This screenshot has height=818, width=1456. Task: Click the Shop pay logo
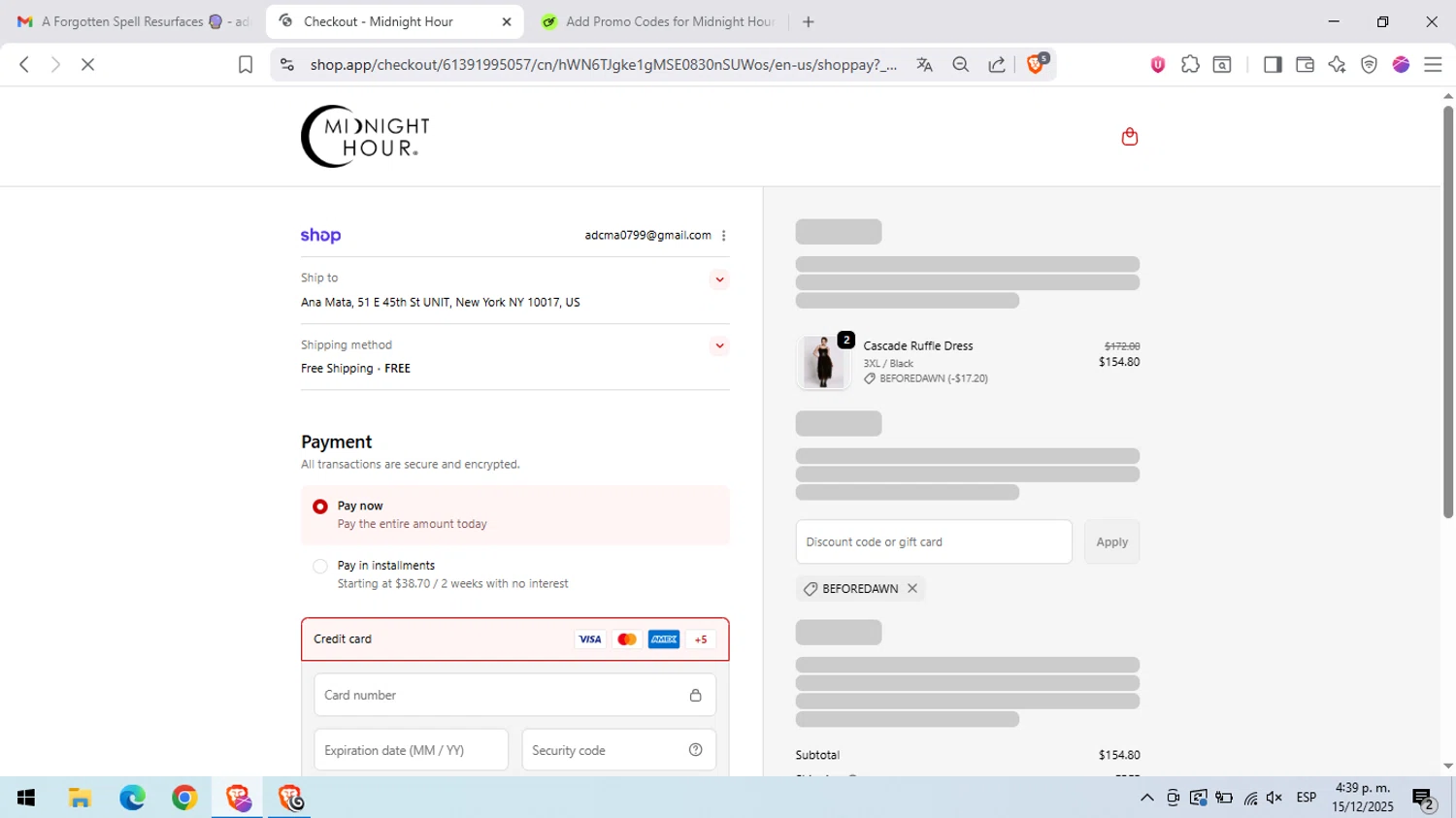coord(320,236)
